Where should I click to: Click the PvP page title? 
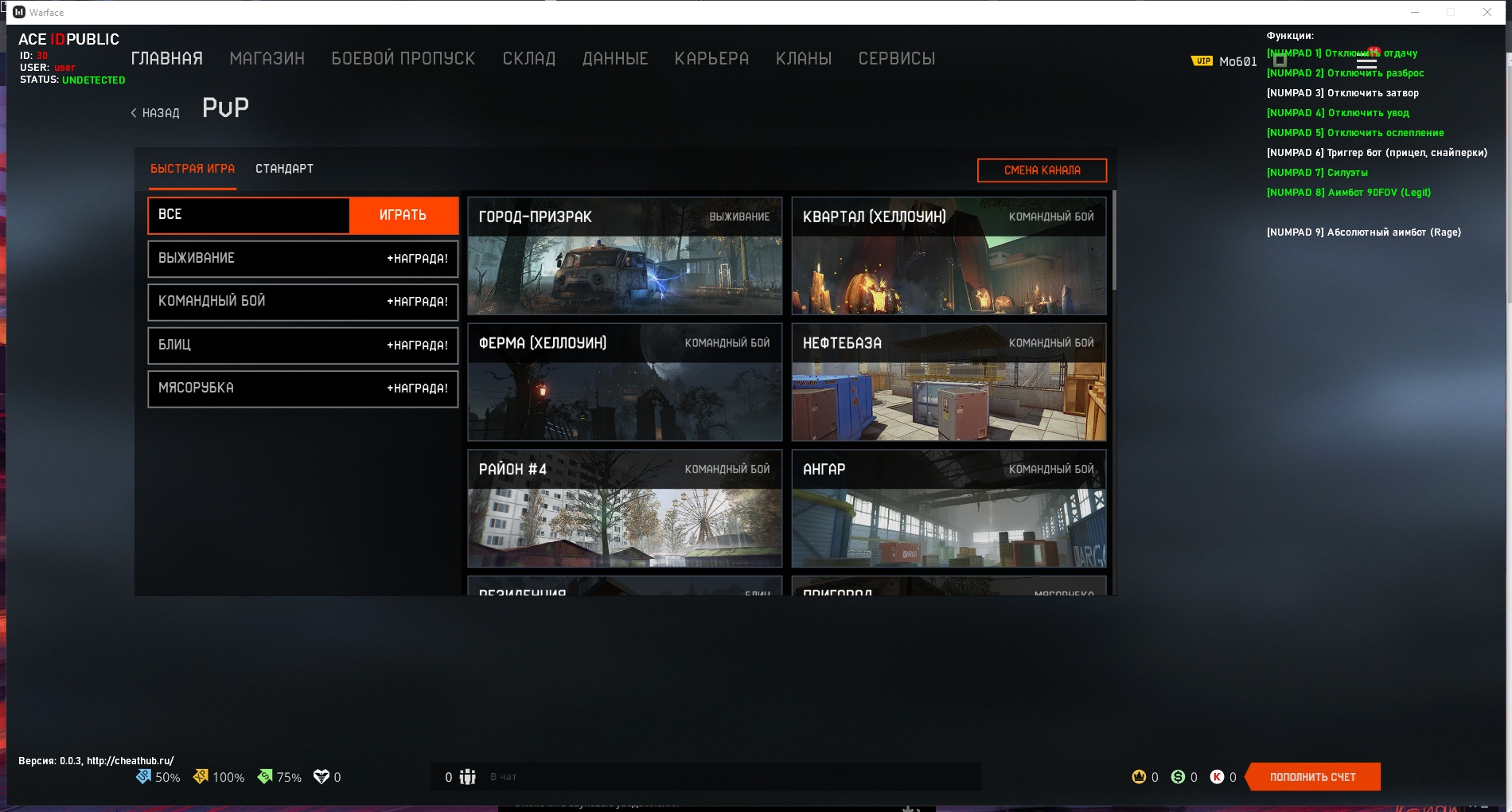(225, 107)
